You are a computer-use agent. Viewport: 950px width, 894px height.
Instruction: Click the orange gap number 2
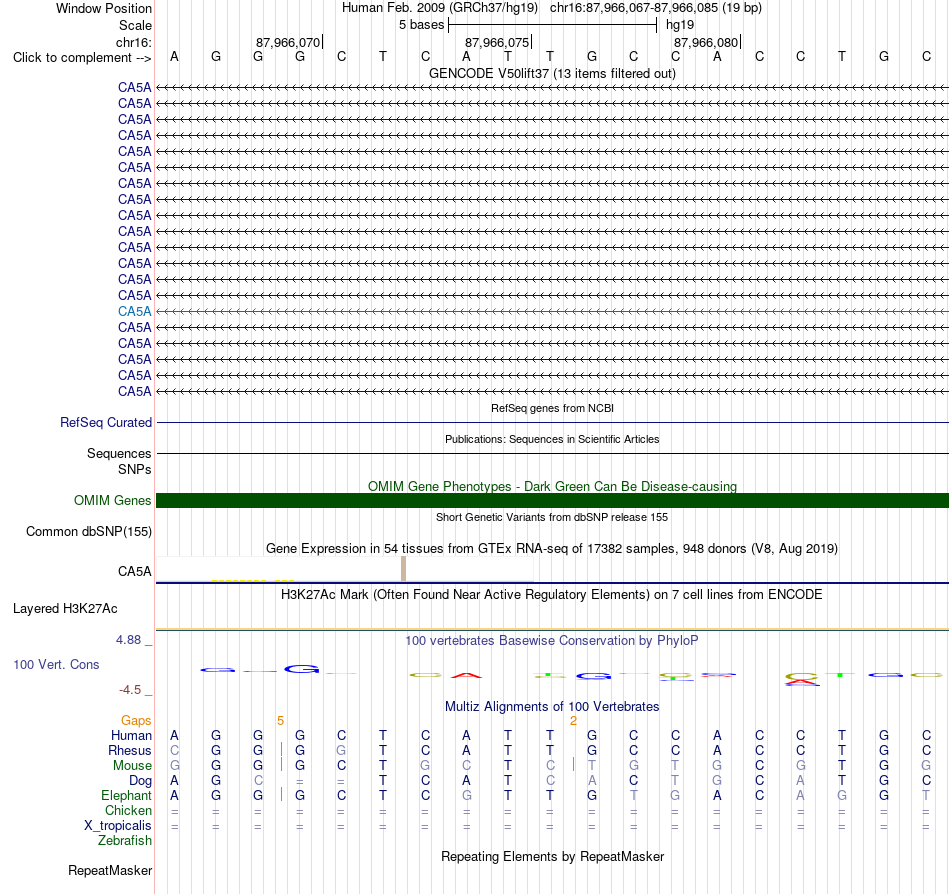pyautogui.click(x=573, y=721)
